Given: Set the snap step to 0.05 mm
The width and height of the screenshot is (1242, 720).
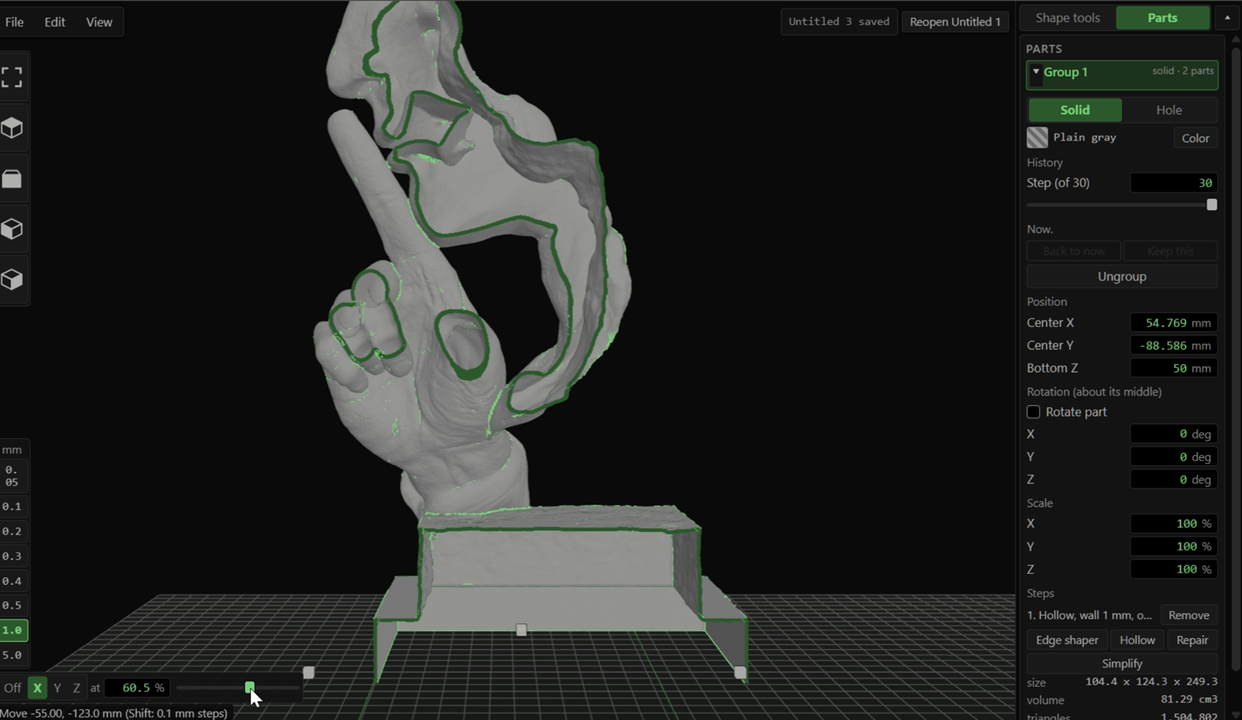Looking at the screenshot, I should 12,476.
